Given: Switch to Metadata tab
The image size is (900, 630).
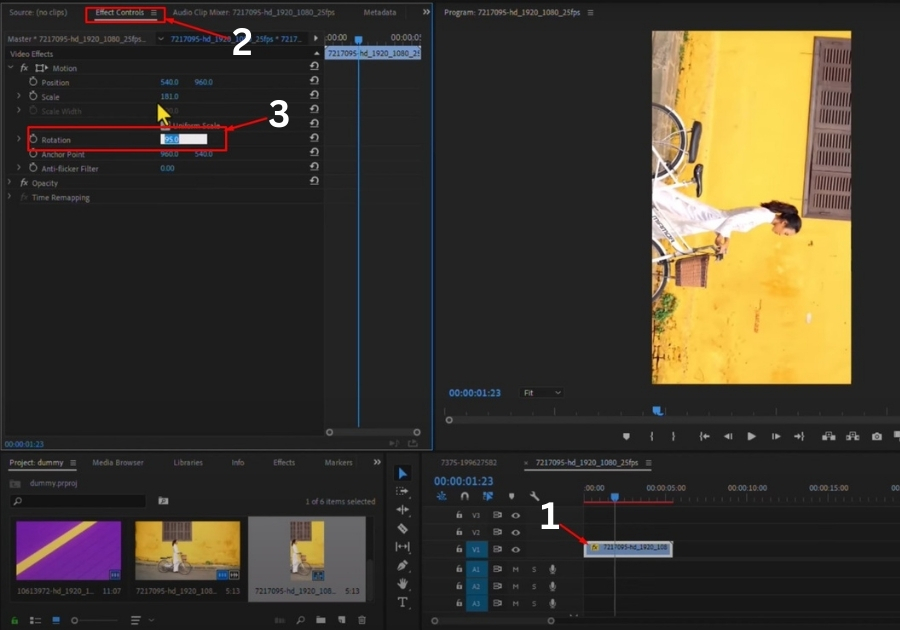Looking at the screenshot, I should 380,12.
